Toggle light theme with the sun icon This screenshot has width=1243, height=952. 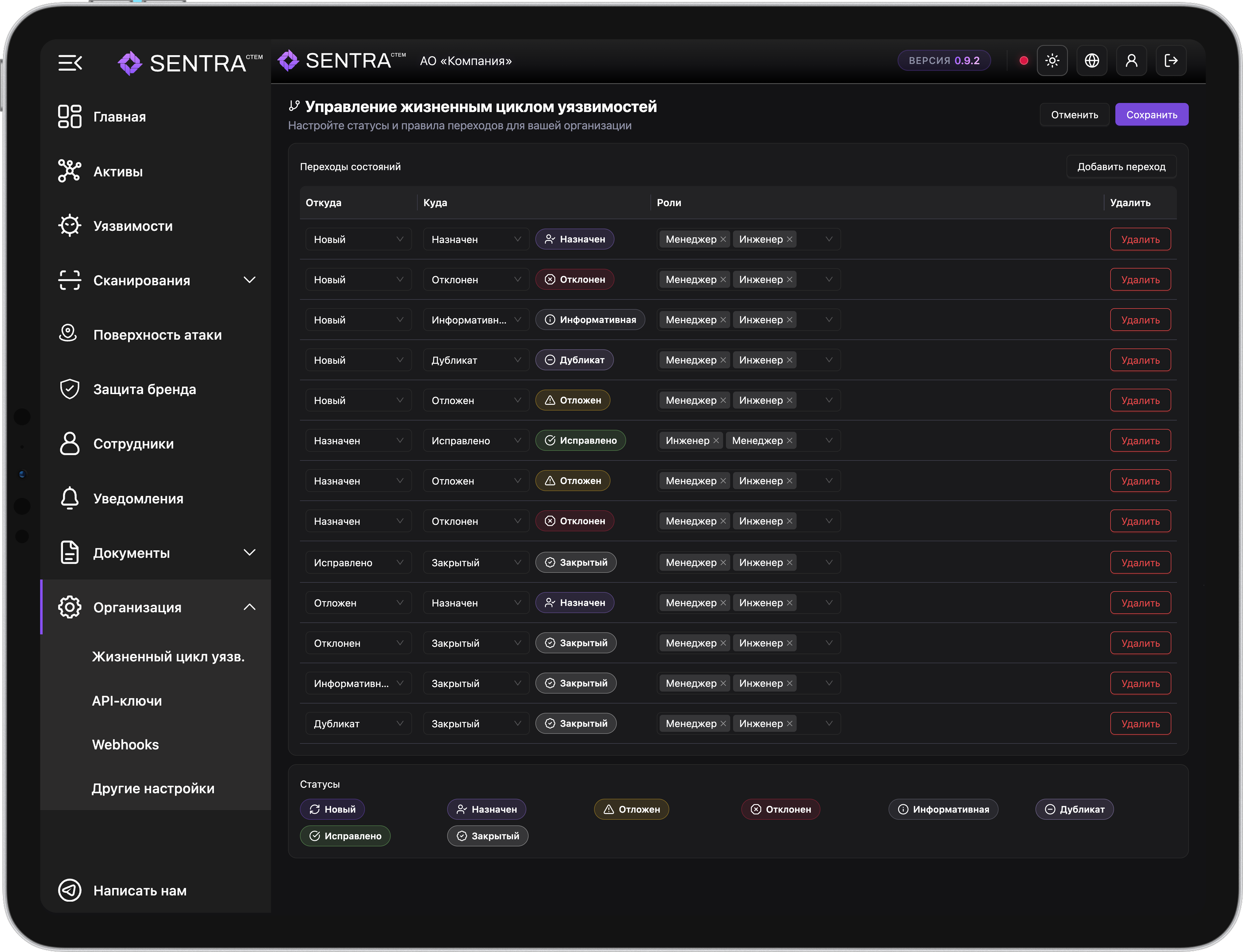[x=1052, y=61]
